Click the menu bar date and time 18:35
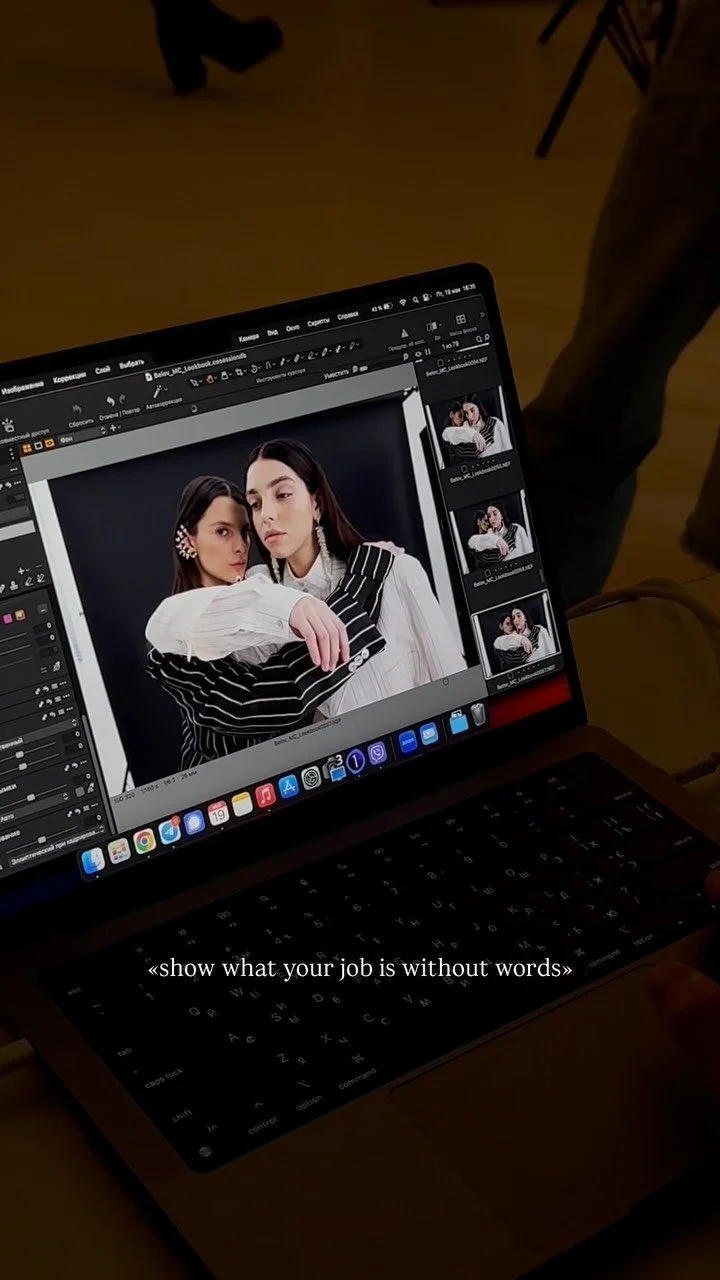This screenshot has height=1280, width=720. 458,290
